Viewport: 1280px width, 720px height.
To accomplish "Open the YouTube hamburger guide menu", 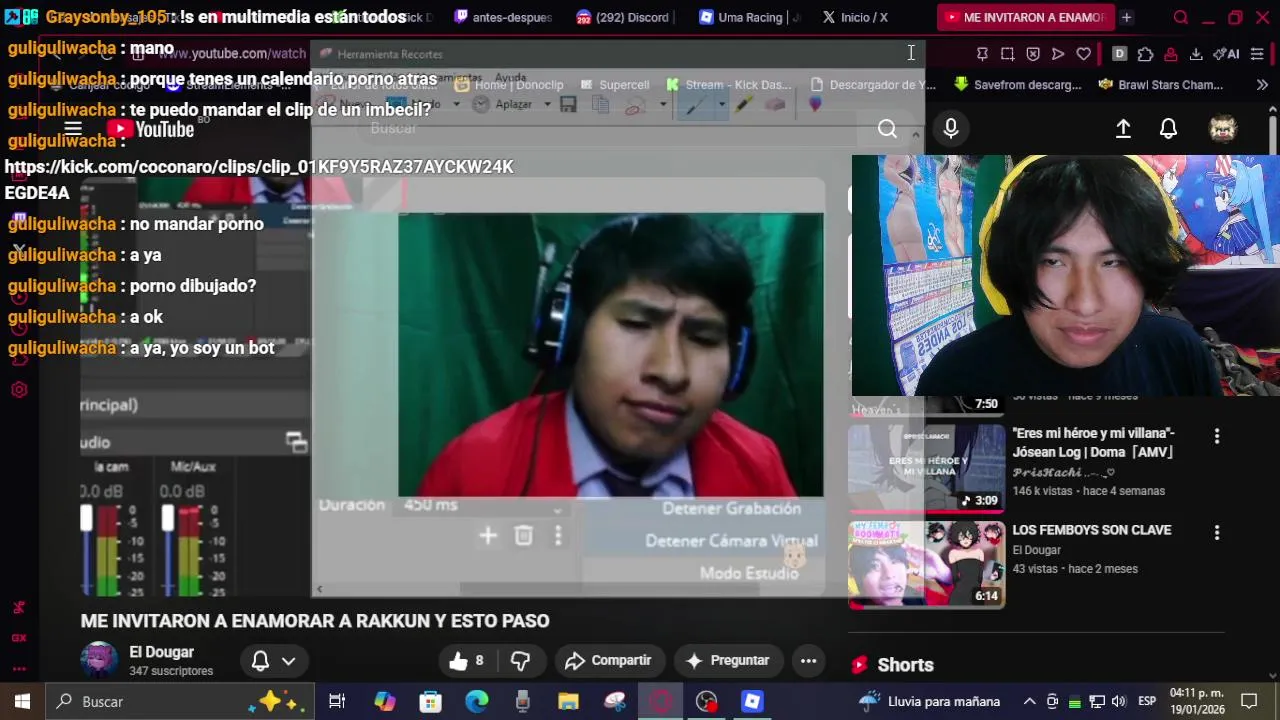I will pyautogui.click(x=73, y=128).
